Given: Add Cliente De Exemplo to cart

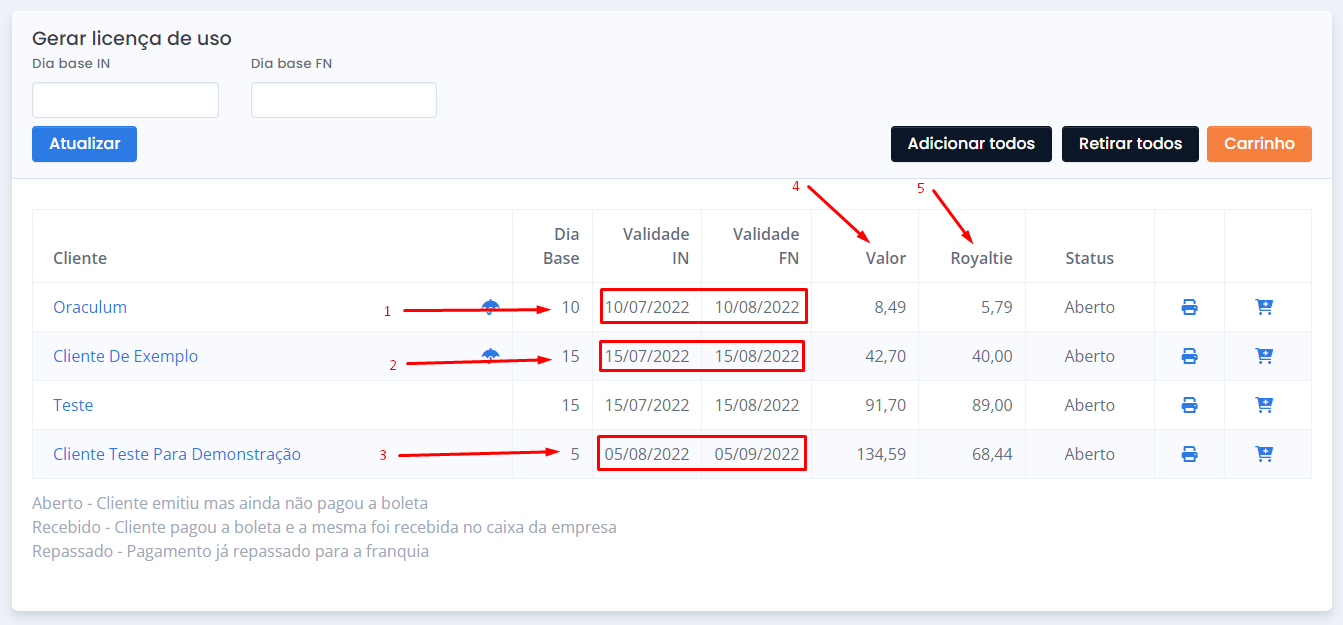Looking at the screenshot, I should (1264, 357).
